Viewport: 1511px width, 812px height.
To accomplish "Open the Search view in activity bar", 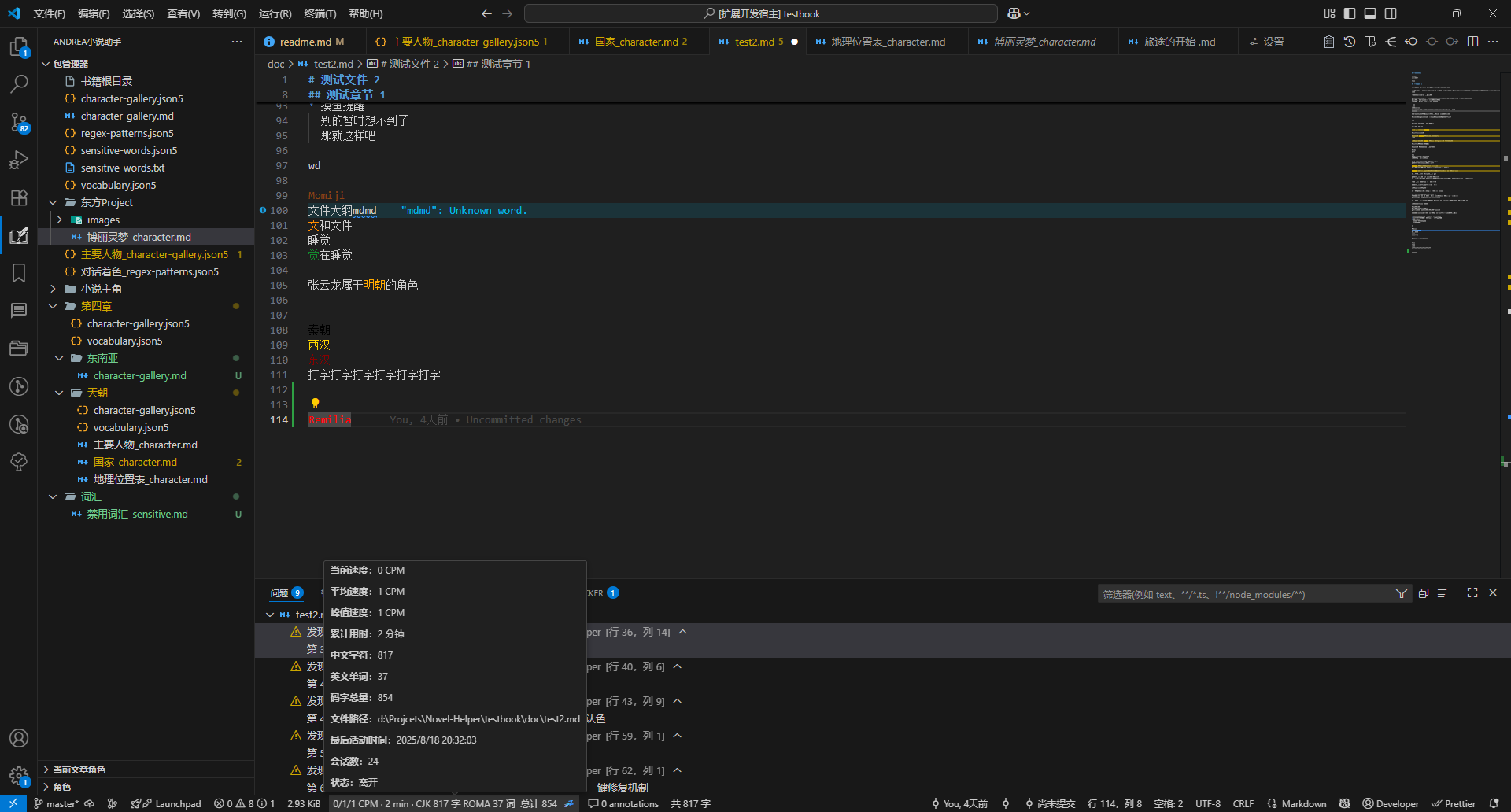I will pyautogui.click(x=19, y=83).
